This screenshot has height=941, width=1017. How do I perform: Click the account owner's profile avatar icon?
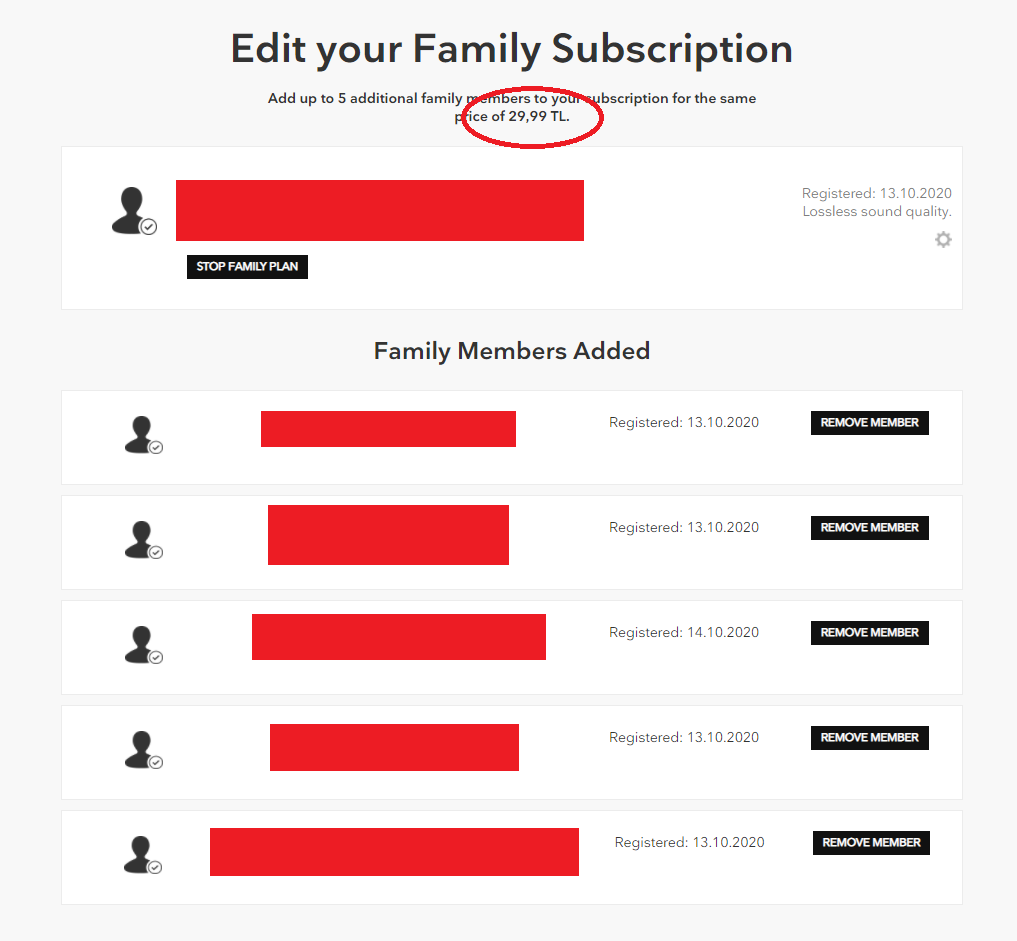click(x=134, y=211)
